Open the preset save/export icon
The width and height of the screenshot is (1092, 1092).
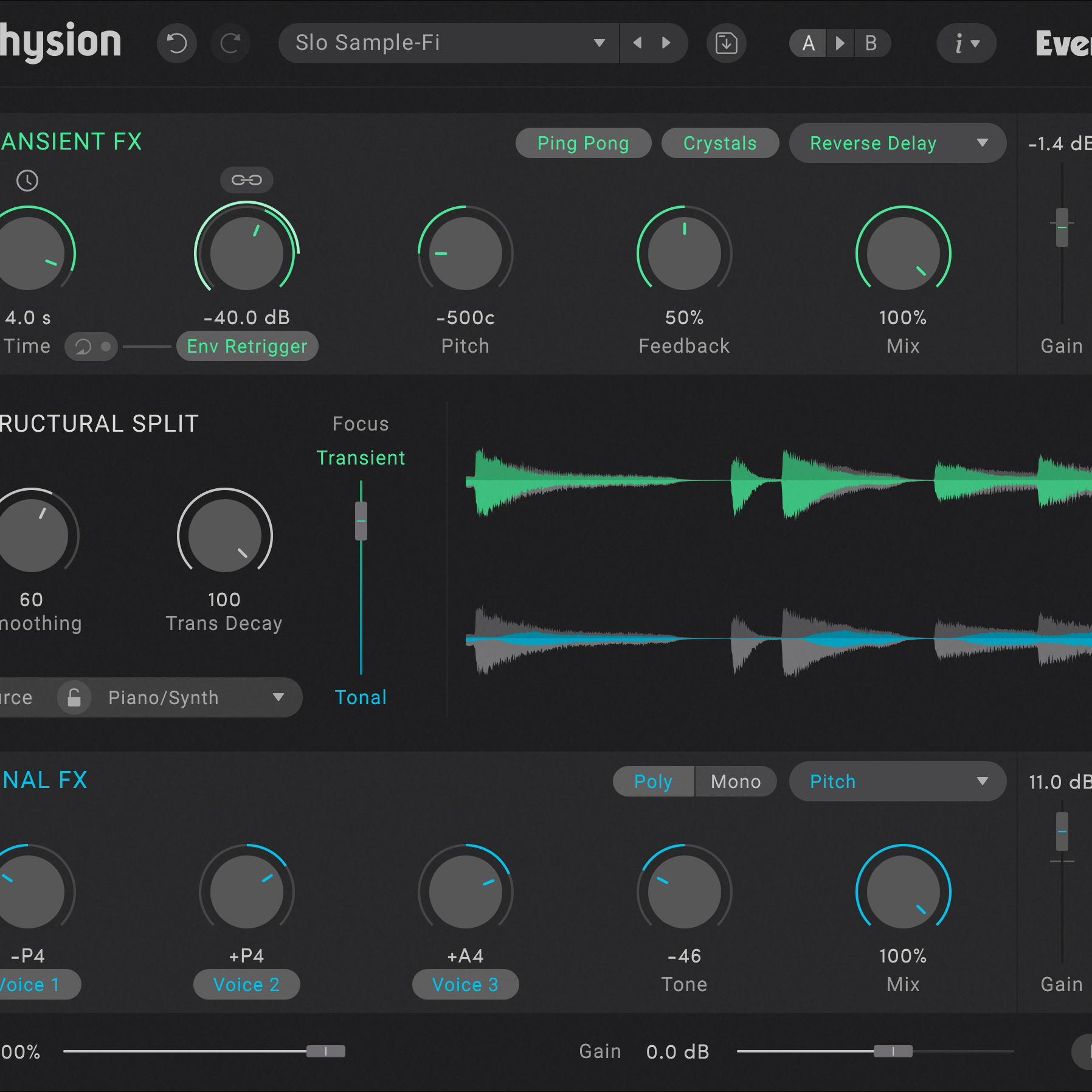click(x=725, y=43)
